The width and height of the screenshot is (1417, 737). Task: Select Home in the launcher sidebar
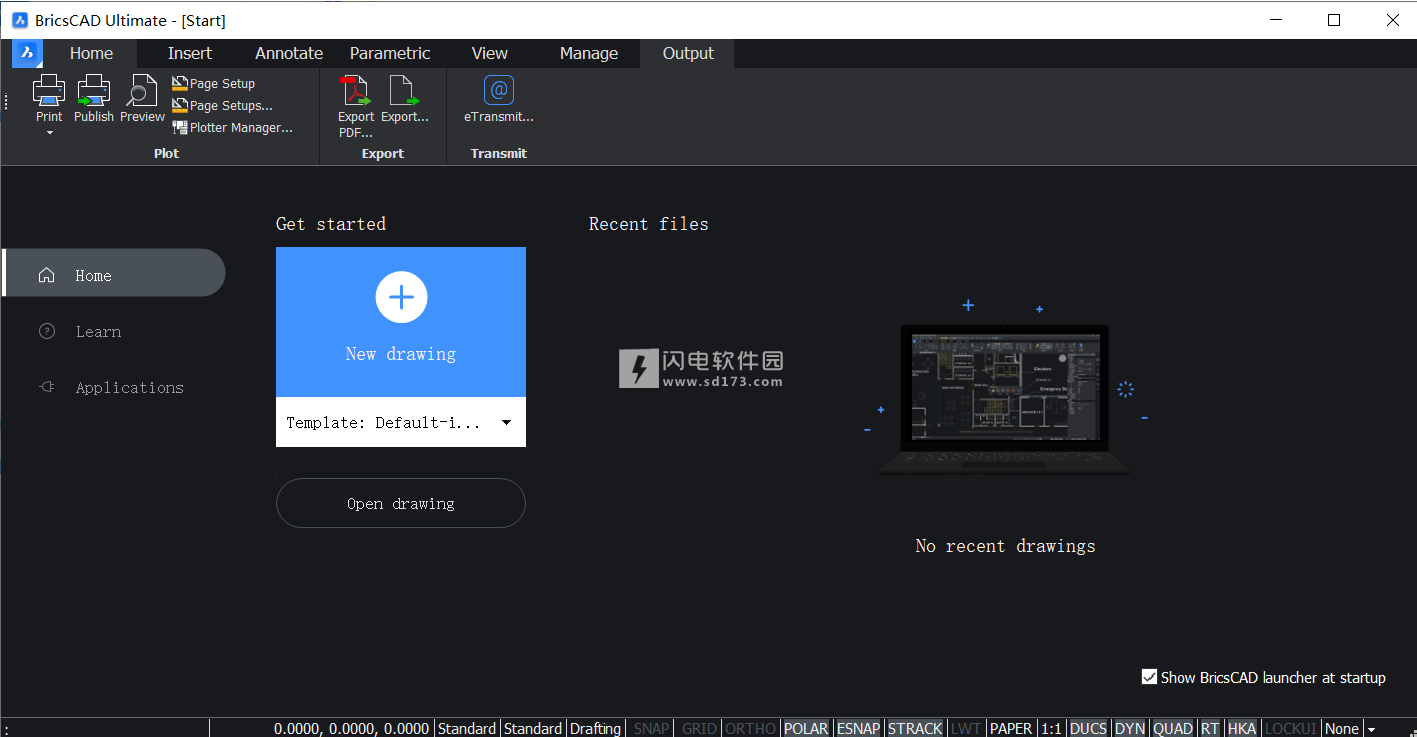click(114, 273)
